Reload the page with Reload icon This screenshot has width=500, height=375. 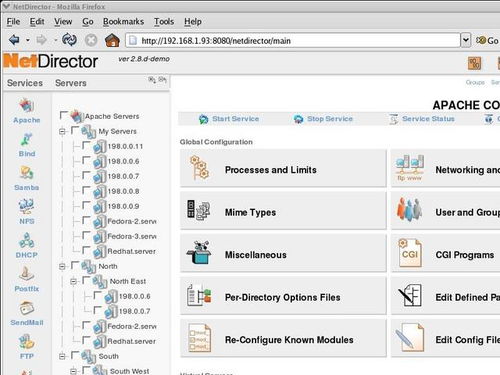(69, 40)
